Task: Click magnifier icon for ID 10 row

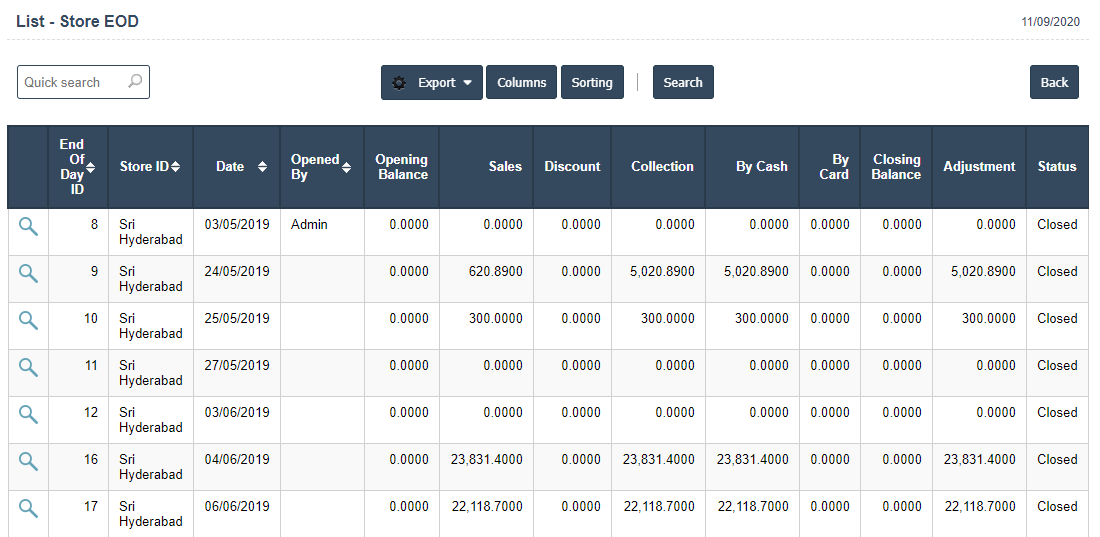Action: coord(28,321)
